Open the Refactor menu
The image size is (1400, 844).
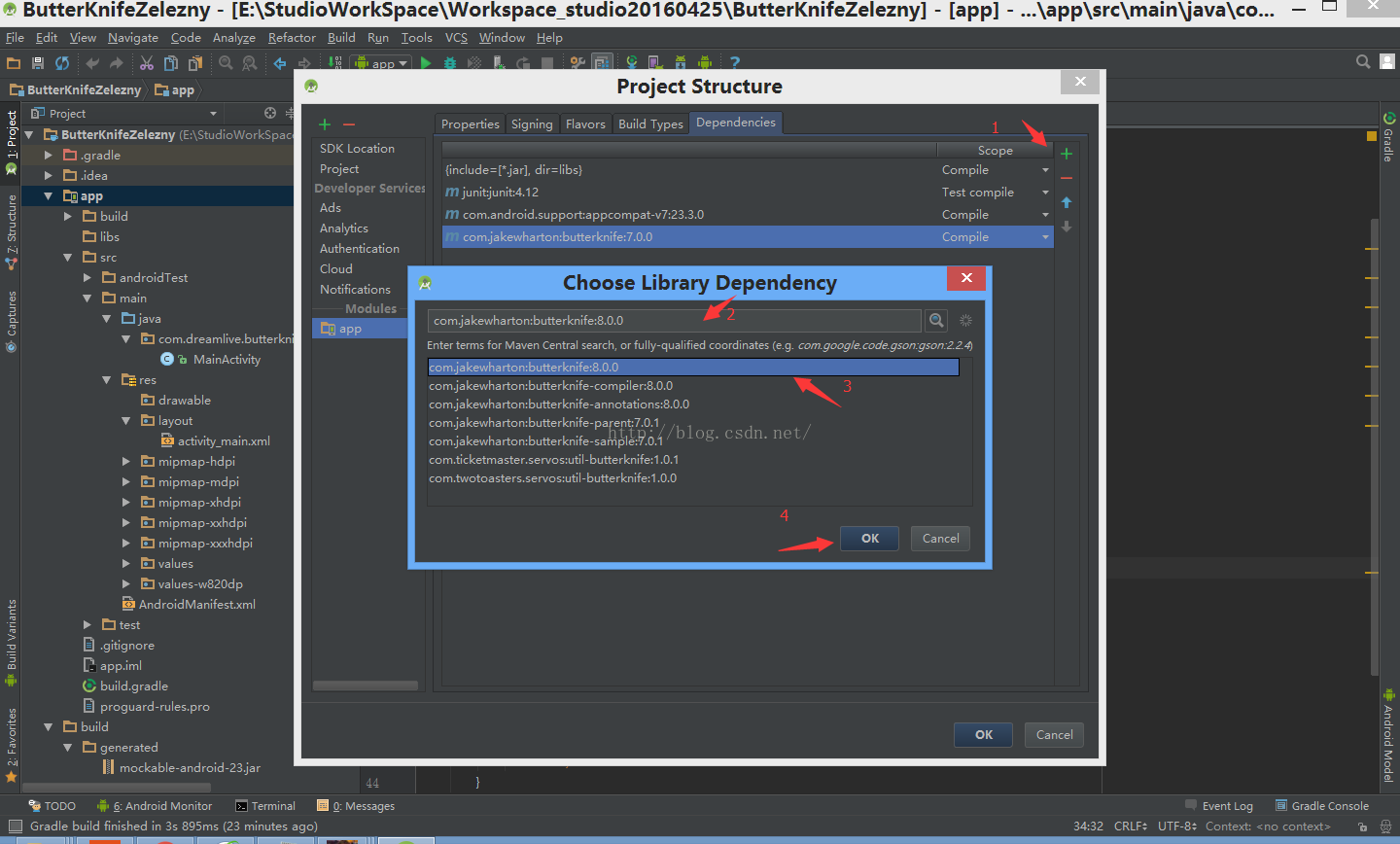tap(292, 38)
